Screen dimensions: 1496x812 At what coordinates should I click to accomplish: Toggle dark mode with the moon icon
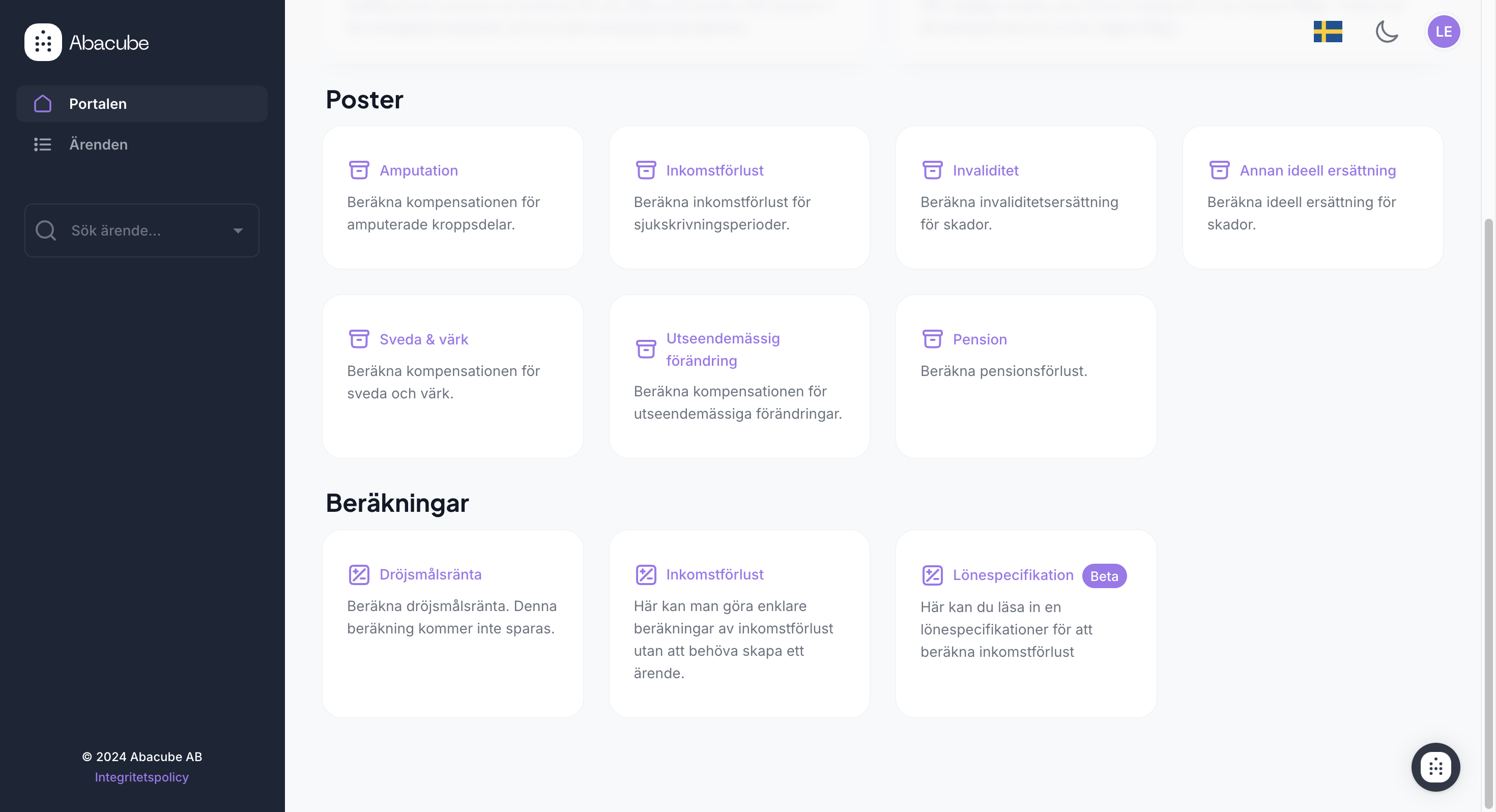[x=1386, y=32]
